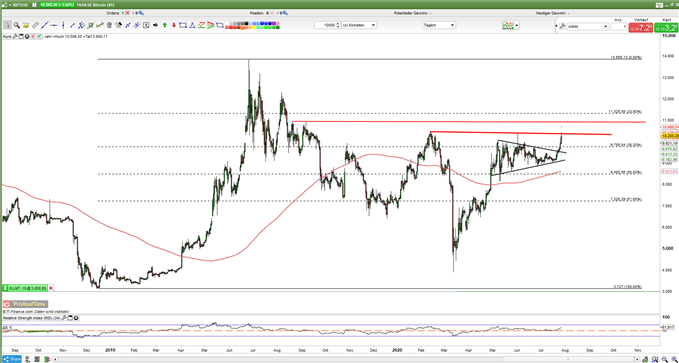Pick the dark green color swatch

pyautogui.click(x=278, y=27)
